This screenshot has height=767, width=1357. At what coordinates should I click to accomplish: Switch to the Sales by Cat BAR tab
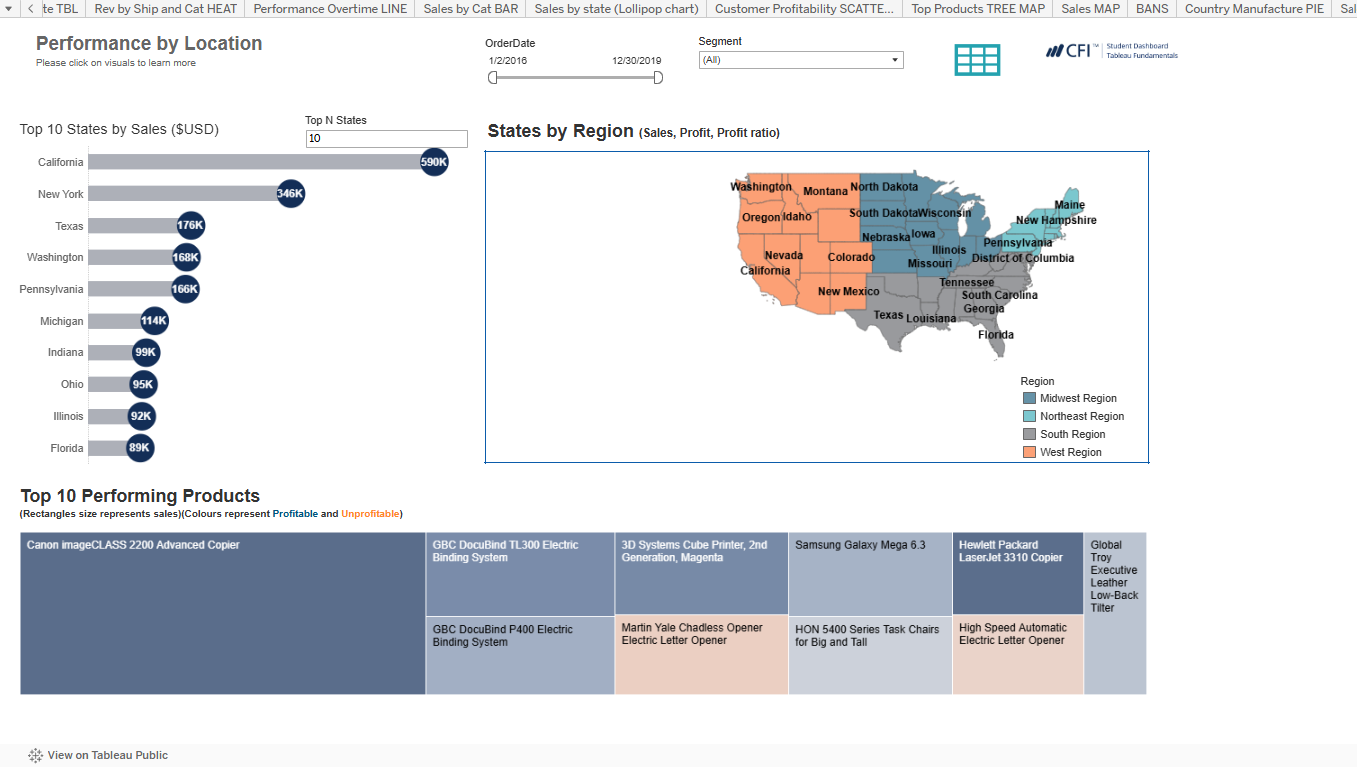(470, 9)
